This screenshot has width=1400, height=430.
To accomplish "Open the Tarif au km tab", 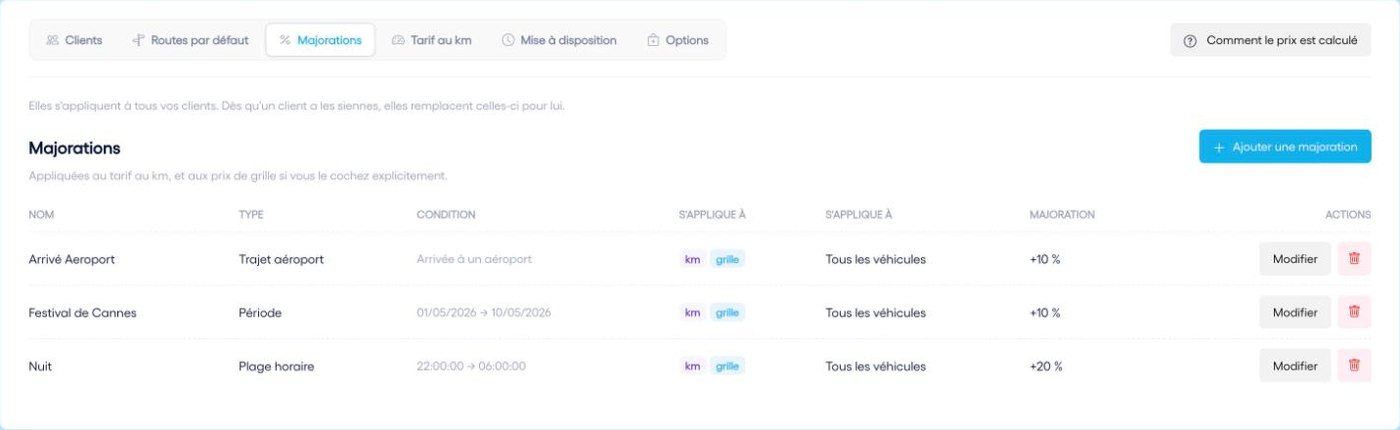I will (x=431, y=40).
